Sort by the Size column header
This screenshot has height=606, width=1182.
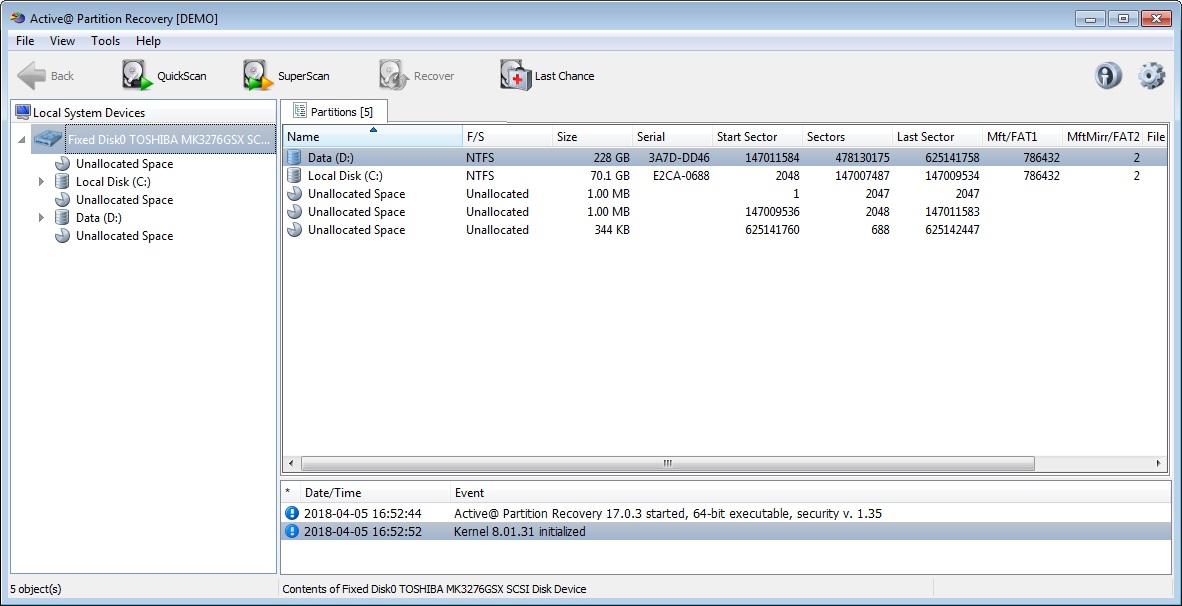click(x=592, y=136)
